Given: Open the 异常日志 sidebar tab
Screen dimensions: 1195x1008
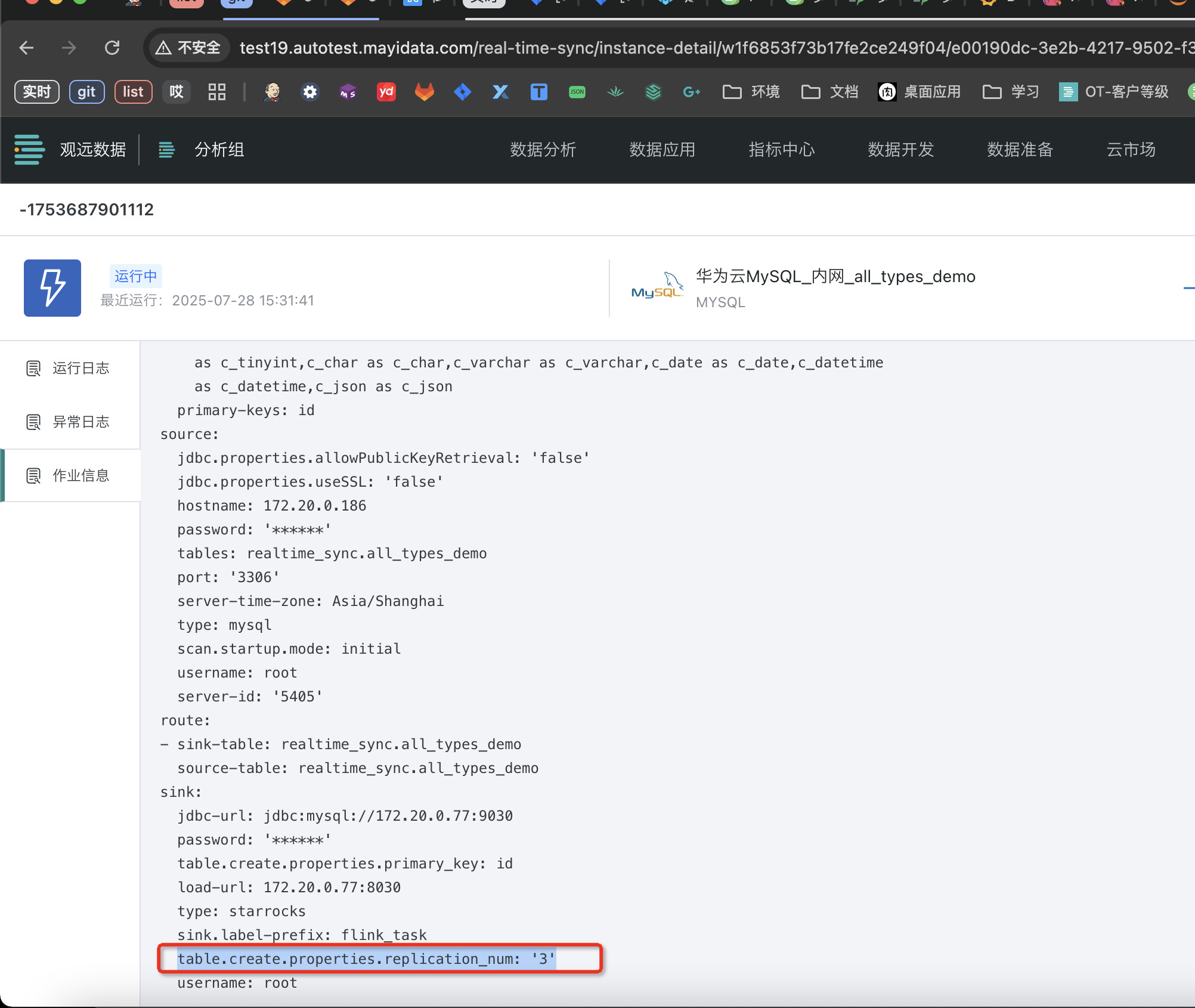Looking at the screenshot, I should click(81, 422).
